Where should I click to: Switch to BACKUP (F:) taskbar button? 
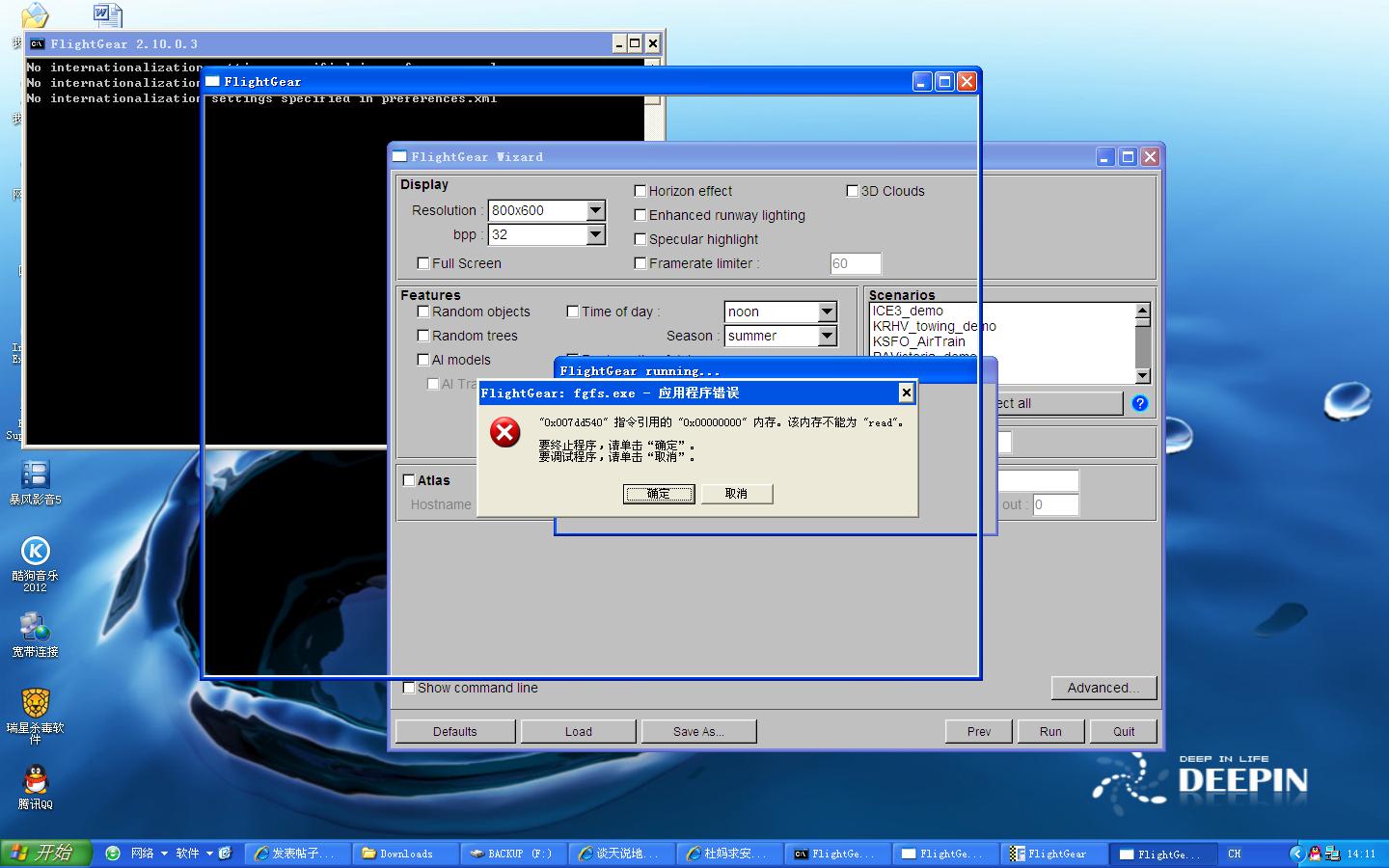tap(513, 854)
